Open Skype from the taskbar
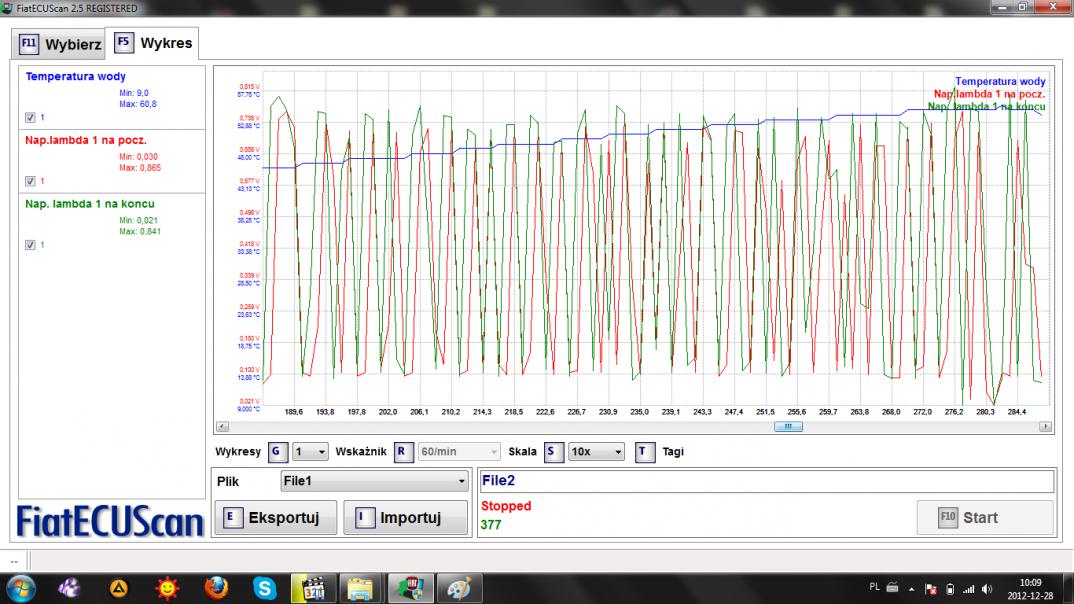Viewport: 1074px width, 604px height. (264, 588)
